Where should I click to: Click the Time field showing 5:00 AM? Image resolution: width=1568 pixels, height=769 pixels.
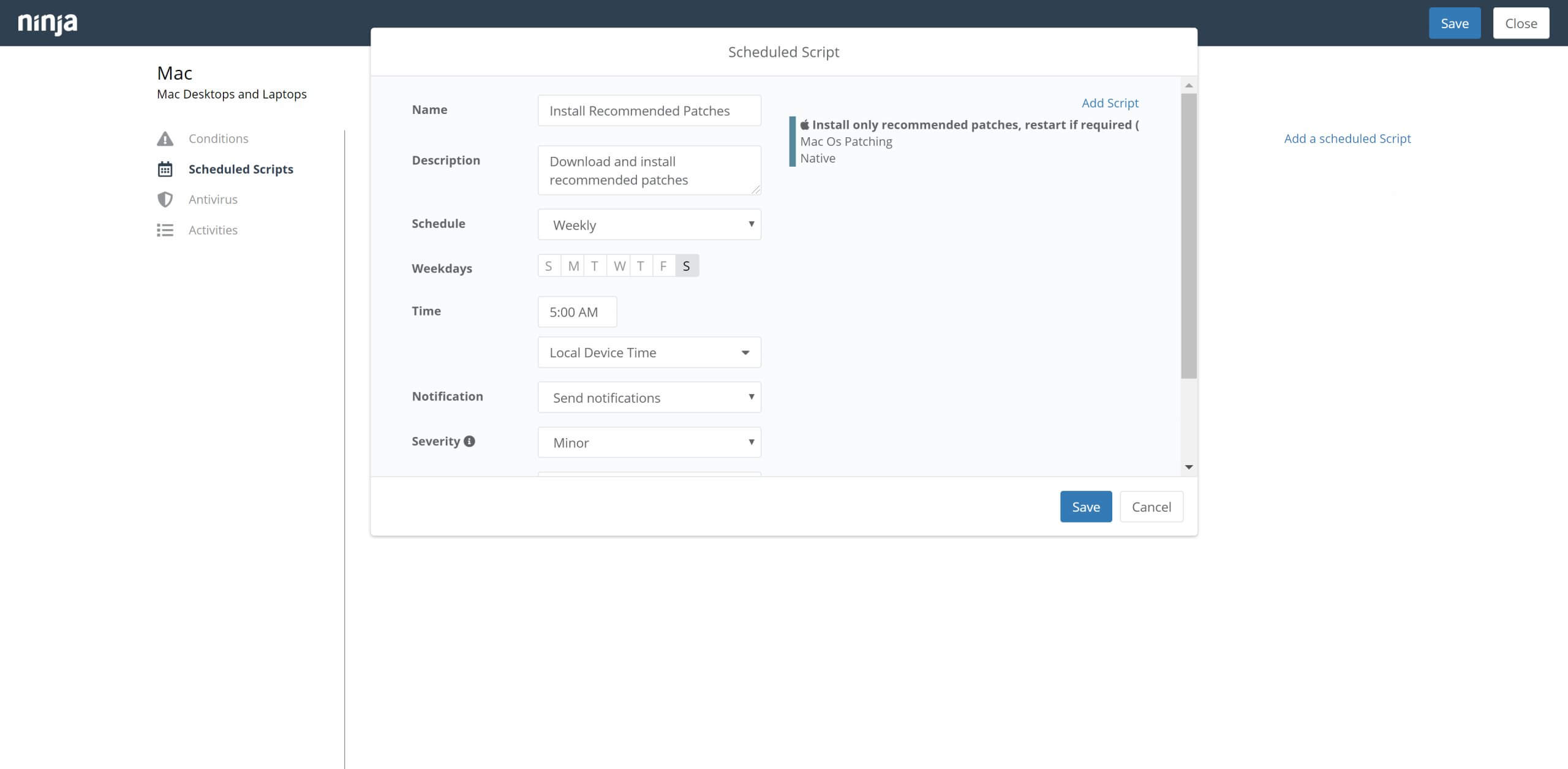(x=576, y=311)
